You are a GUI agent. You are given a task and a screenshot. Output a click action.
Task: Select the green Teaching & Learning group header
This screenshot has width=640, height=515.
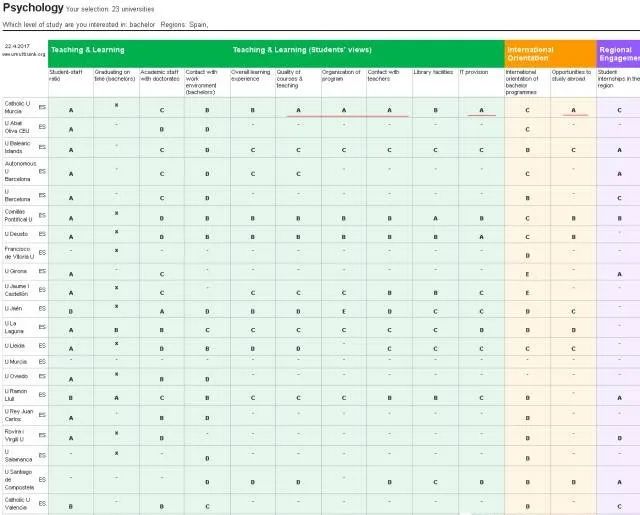click(88, 50)
